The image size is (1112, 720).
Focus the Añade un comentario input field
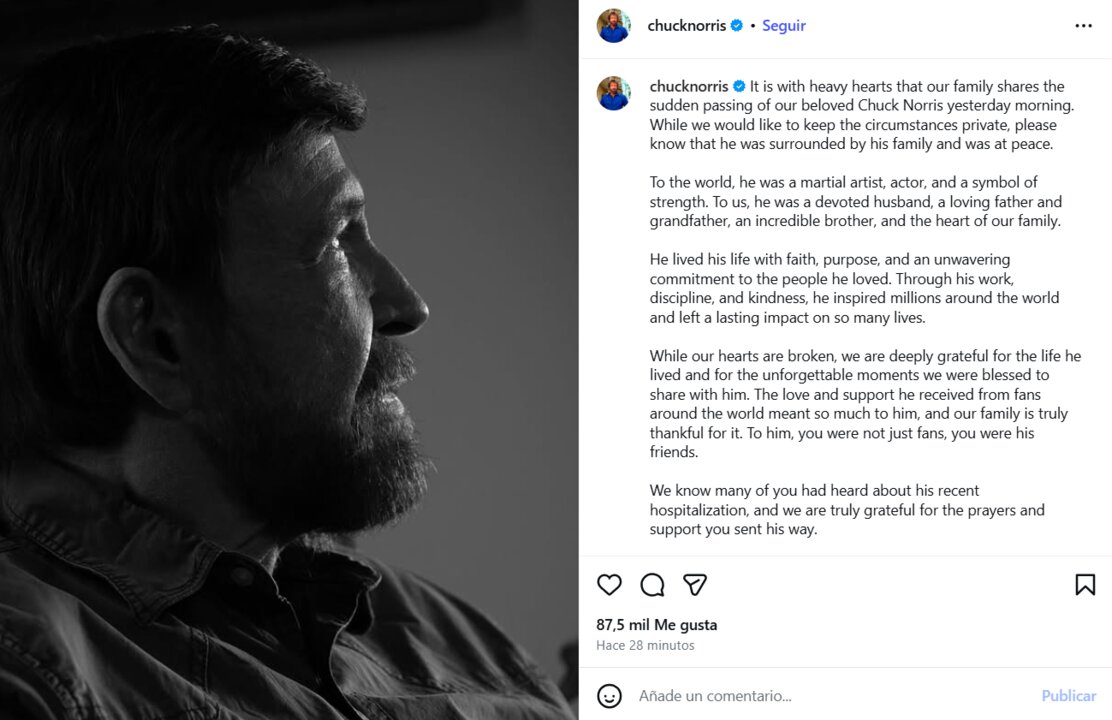[800, 696]
